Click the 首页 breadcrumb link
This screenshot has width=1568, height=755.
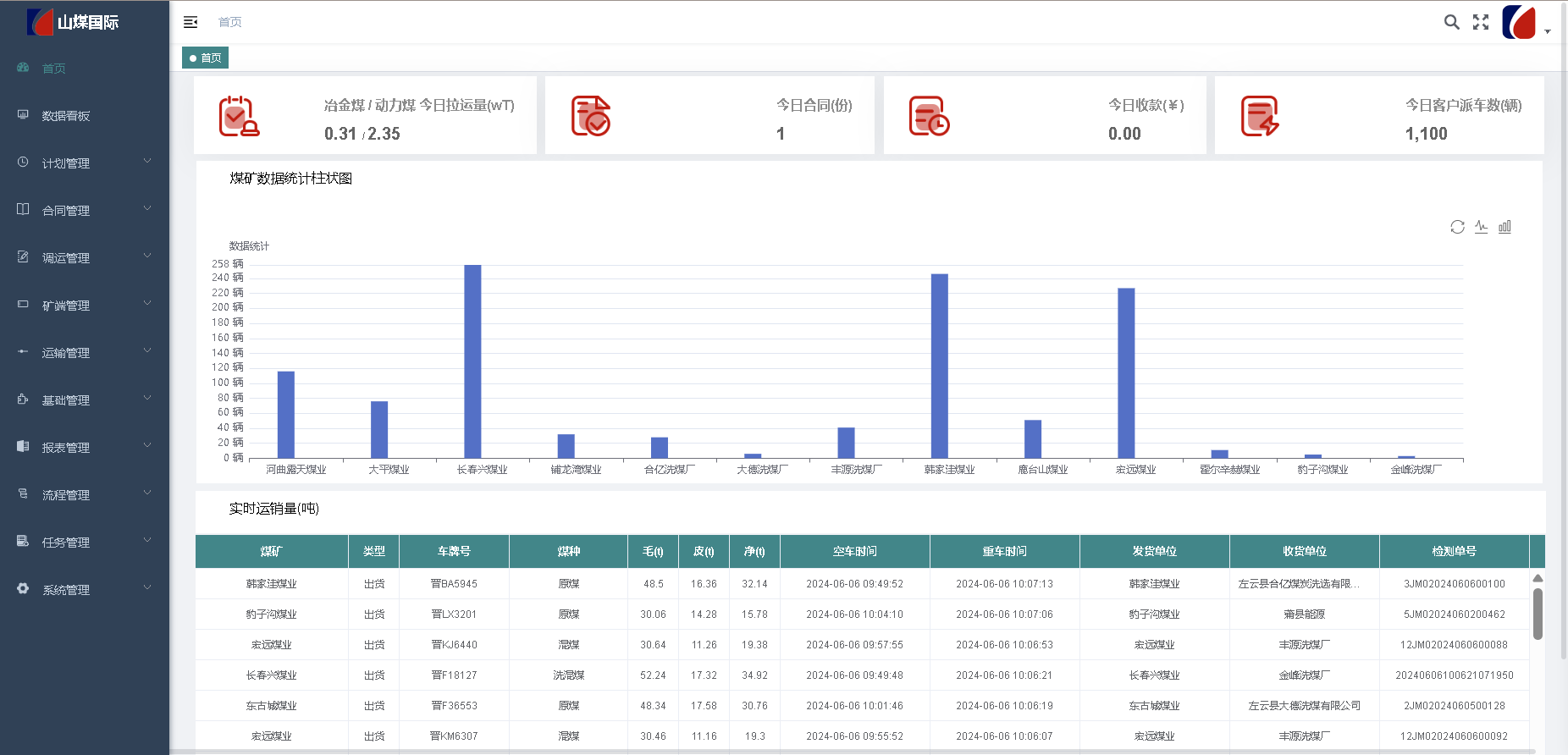tap(229, 22)
